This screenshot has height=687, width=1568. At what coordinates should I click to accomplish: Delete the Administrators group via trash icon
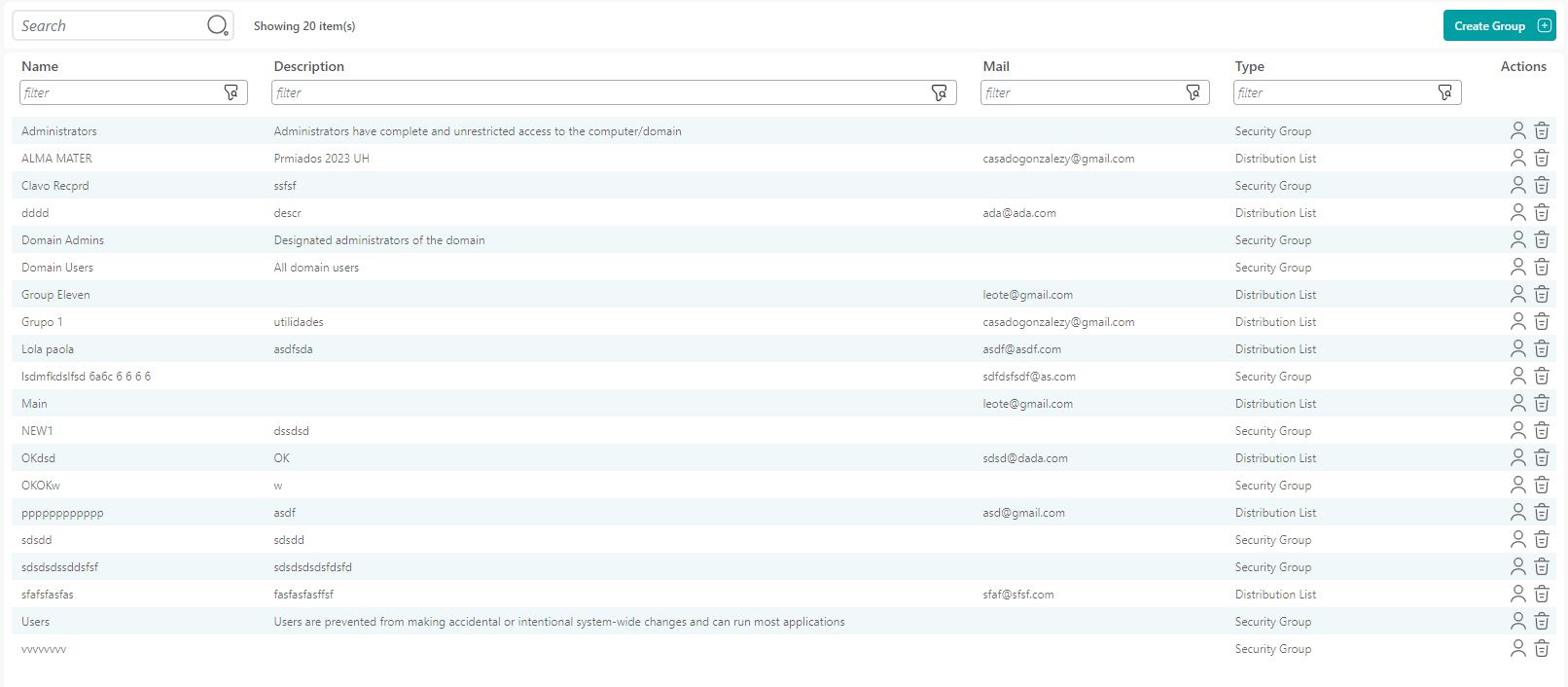tap(1542, 130)
